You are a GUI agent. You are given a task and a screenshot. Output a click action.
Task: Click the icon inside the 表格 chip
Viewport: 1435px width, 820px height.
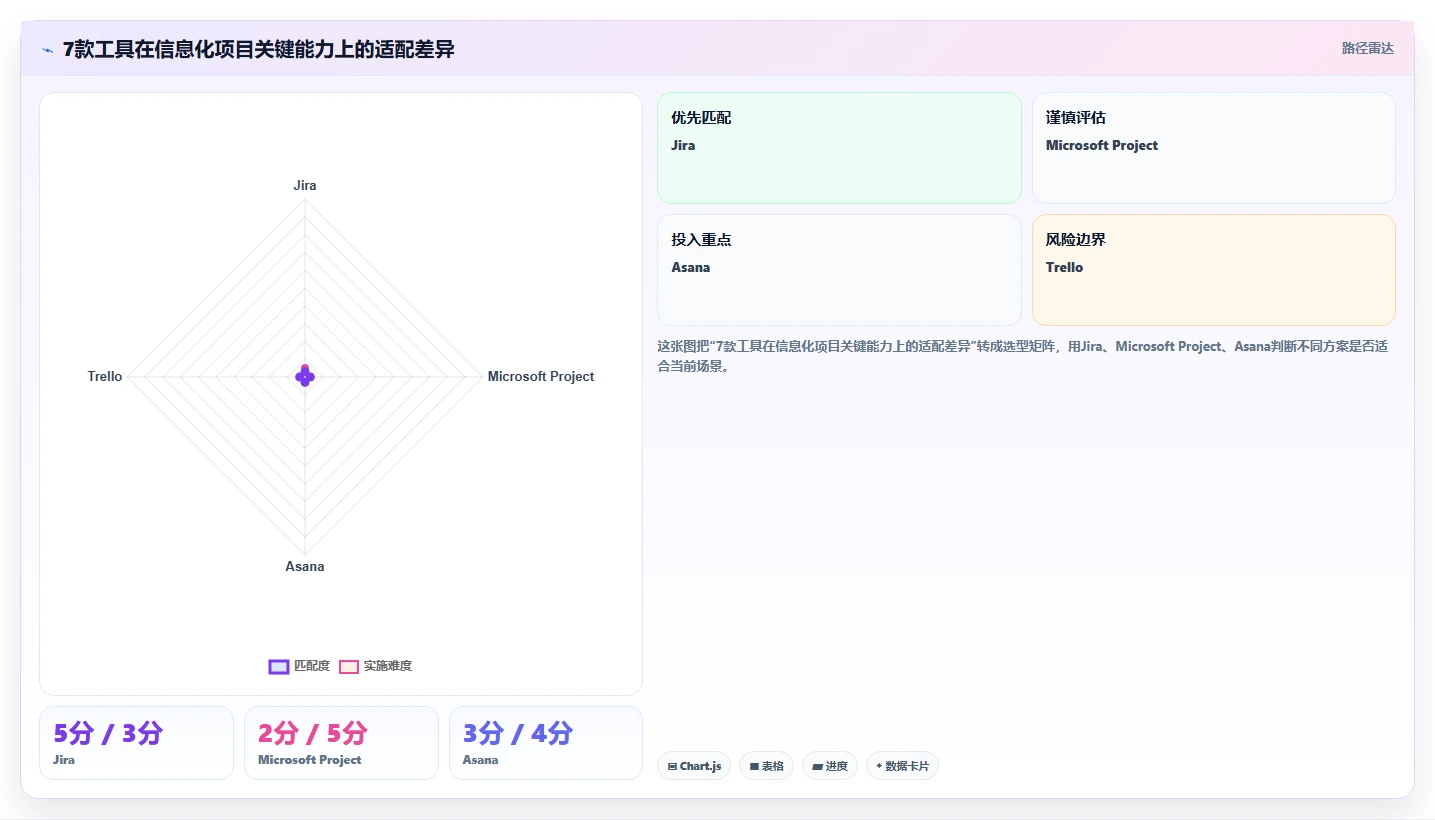click(x=754, y=767)
